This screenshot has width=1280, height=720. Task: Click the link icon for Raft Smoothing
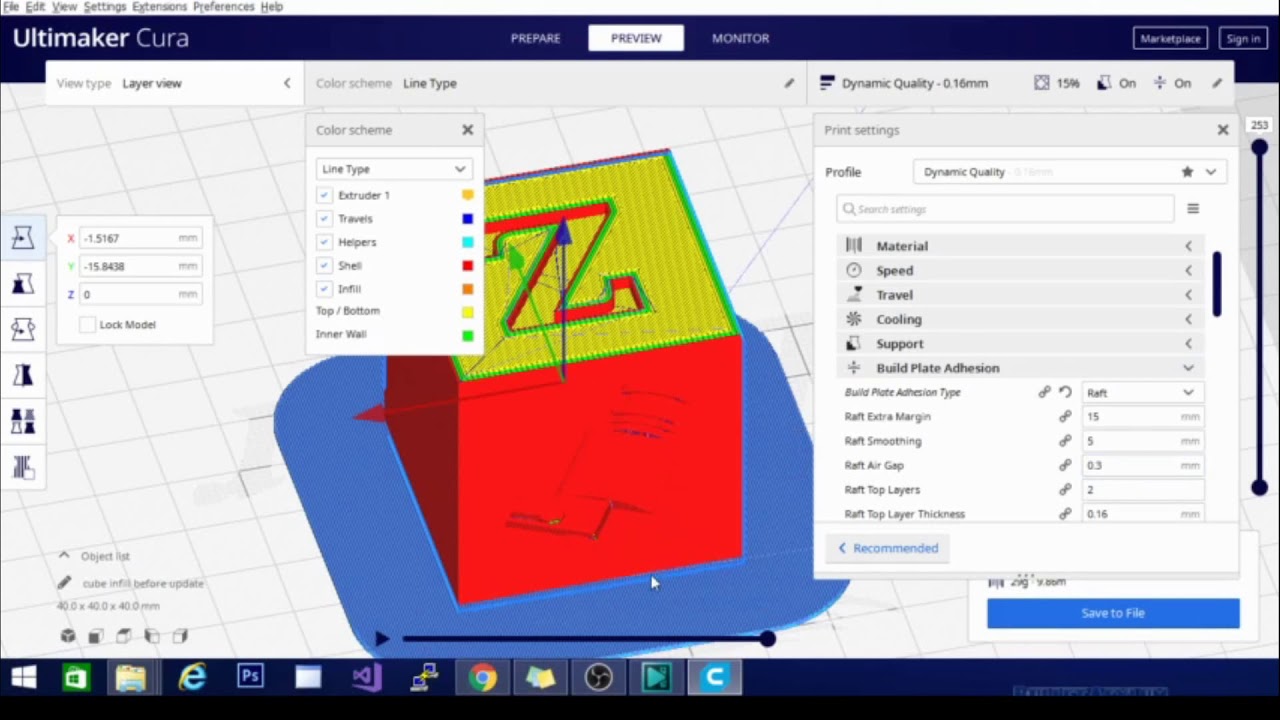click(1065, 441)
